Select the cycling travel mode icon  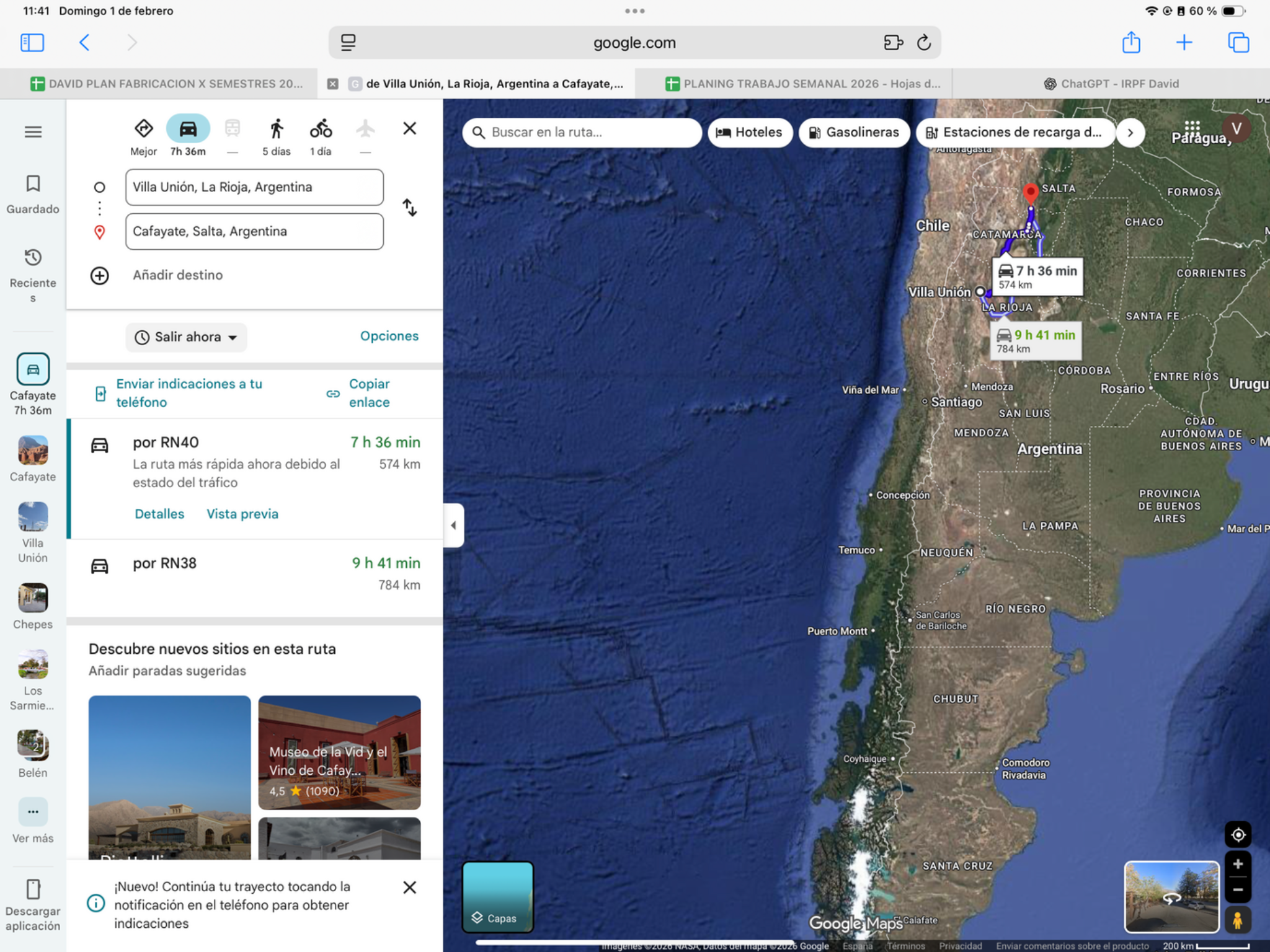pyautogui.click(x=321, y=129)
